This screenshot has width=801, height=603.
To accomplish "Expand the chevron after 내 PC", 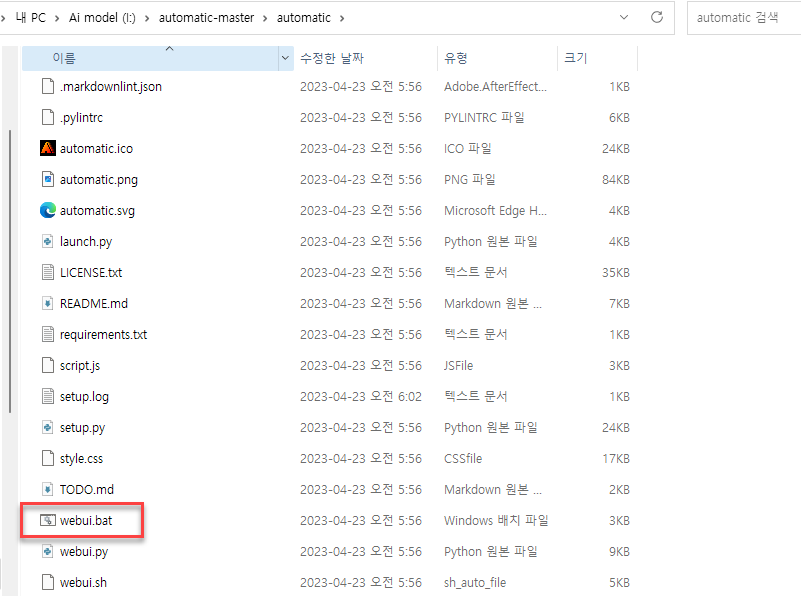I will (57, 18).
